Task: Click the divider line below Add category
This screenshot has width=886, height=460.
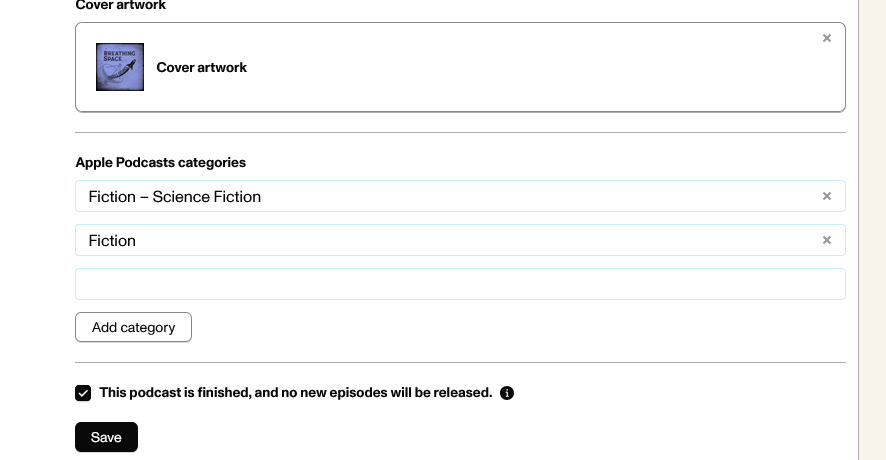Action: 460,362
